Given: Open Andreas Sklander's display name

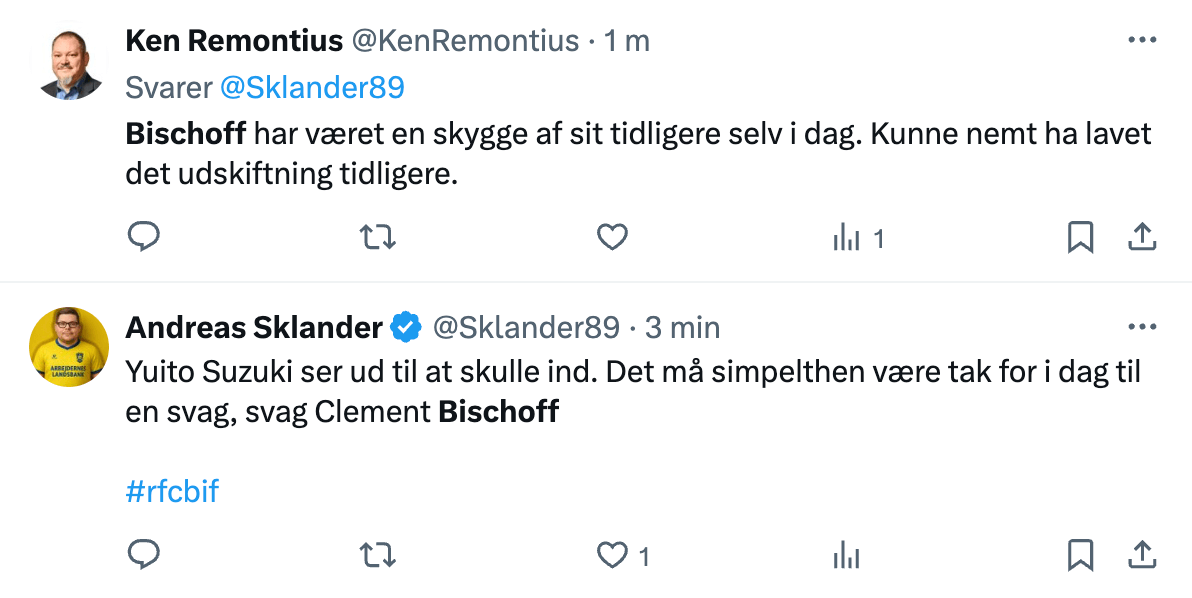Looking at the screenshot, I should pyautogui.click(x=254, y=327).
